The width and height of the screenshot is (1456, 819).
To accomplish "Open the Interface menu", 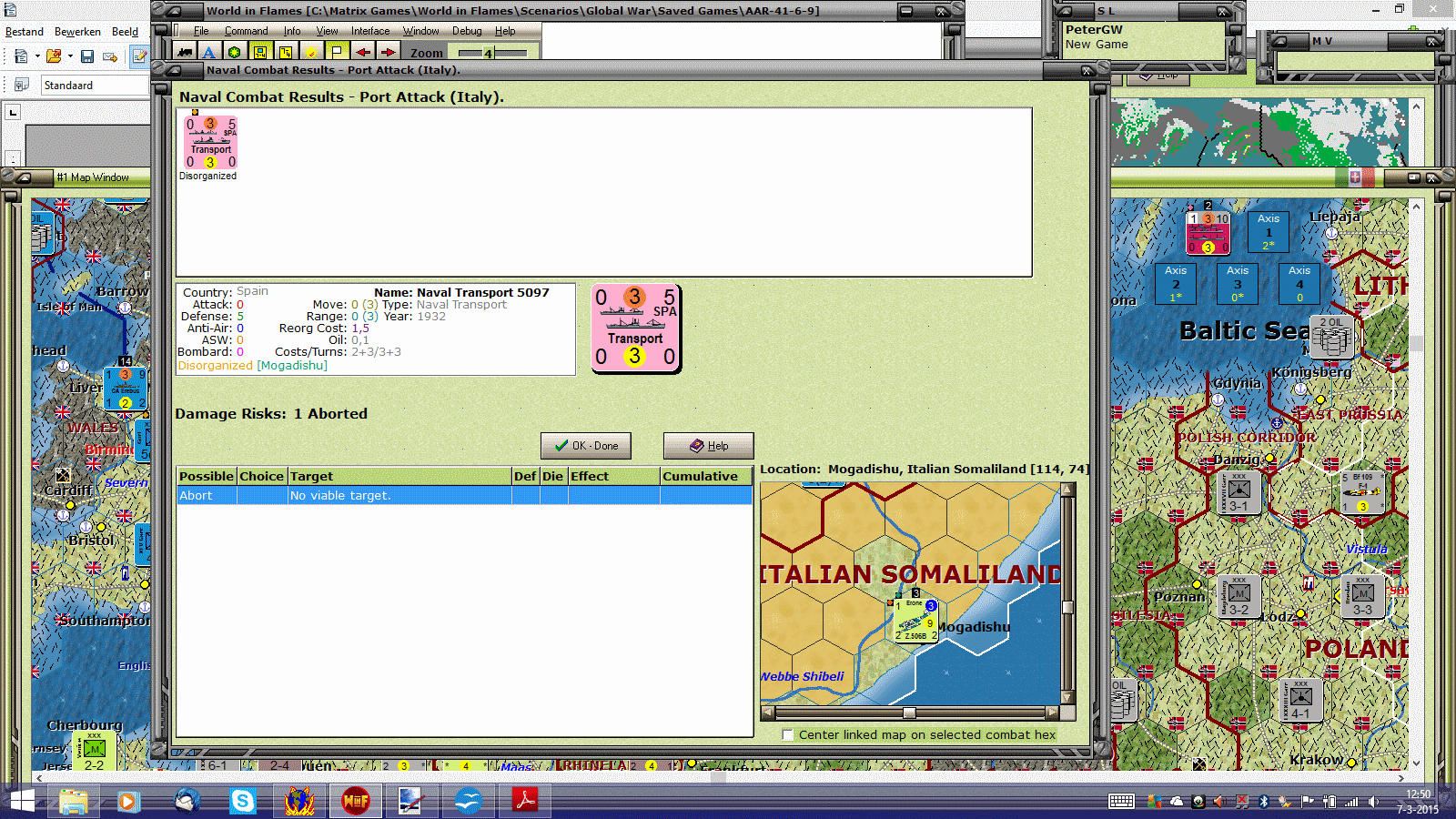I will [x=370, y=31].
